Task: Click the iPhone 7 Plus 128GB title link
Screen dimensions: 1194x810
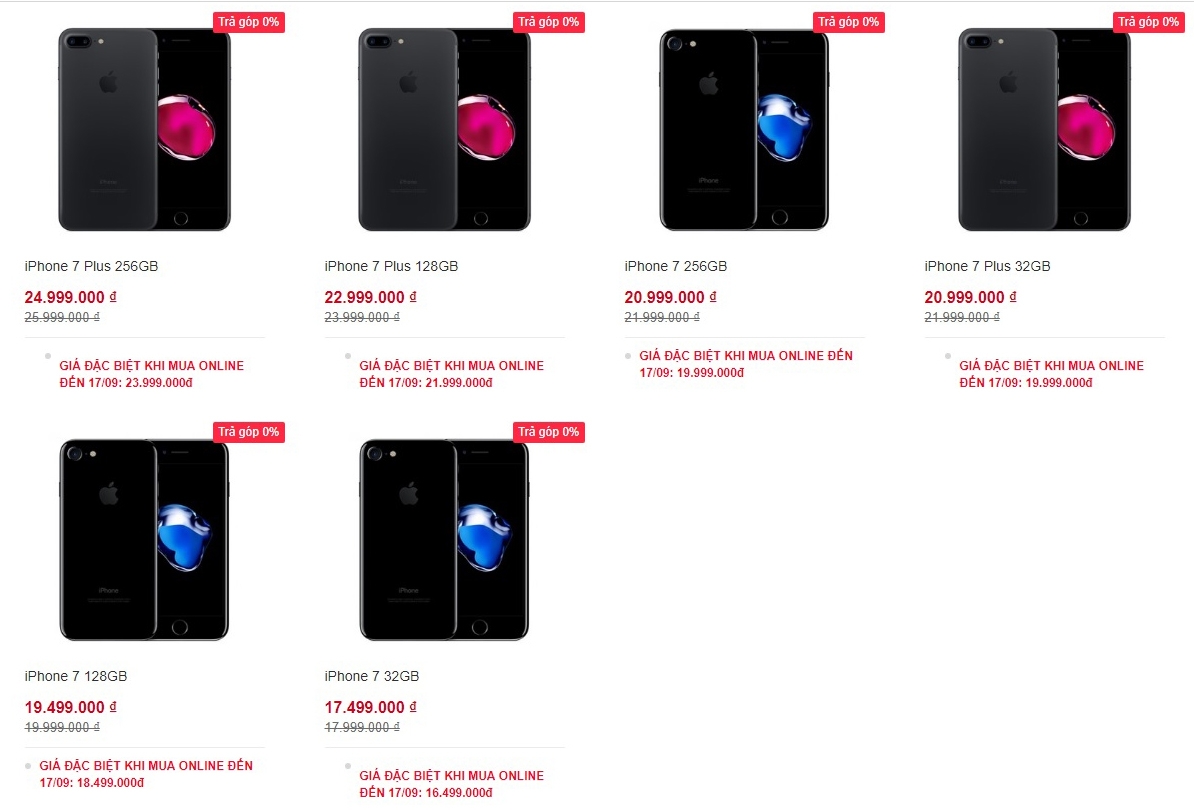Action: coord(391,266)
